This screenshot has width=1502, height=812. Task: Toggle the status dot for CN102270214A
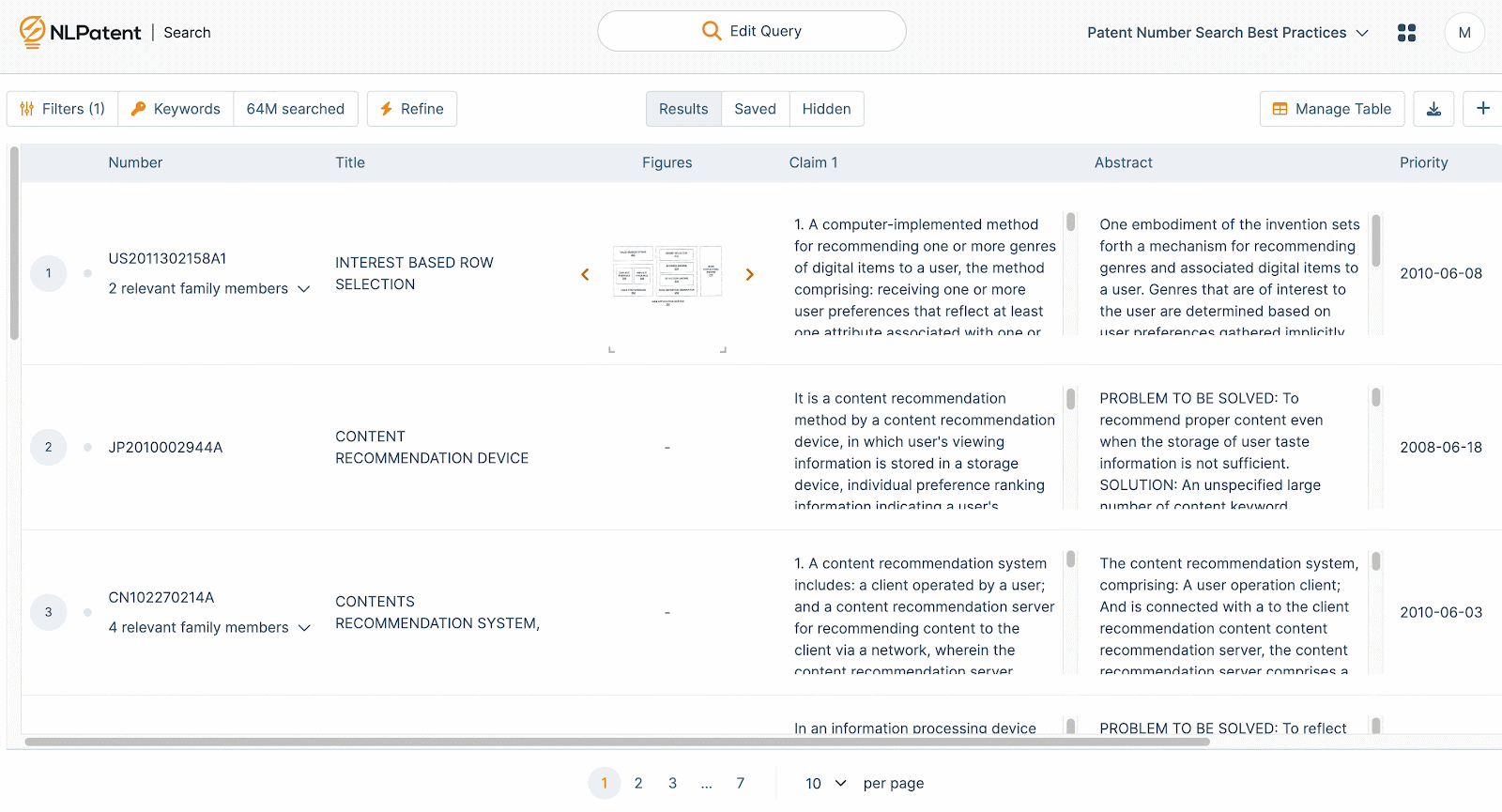click(87, 612)
